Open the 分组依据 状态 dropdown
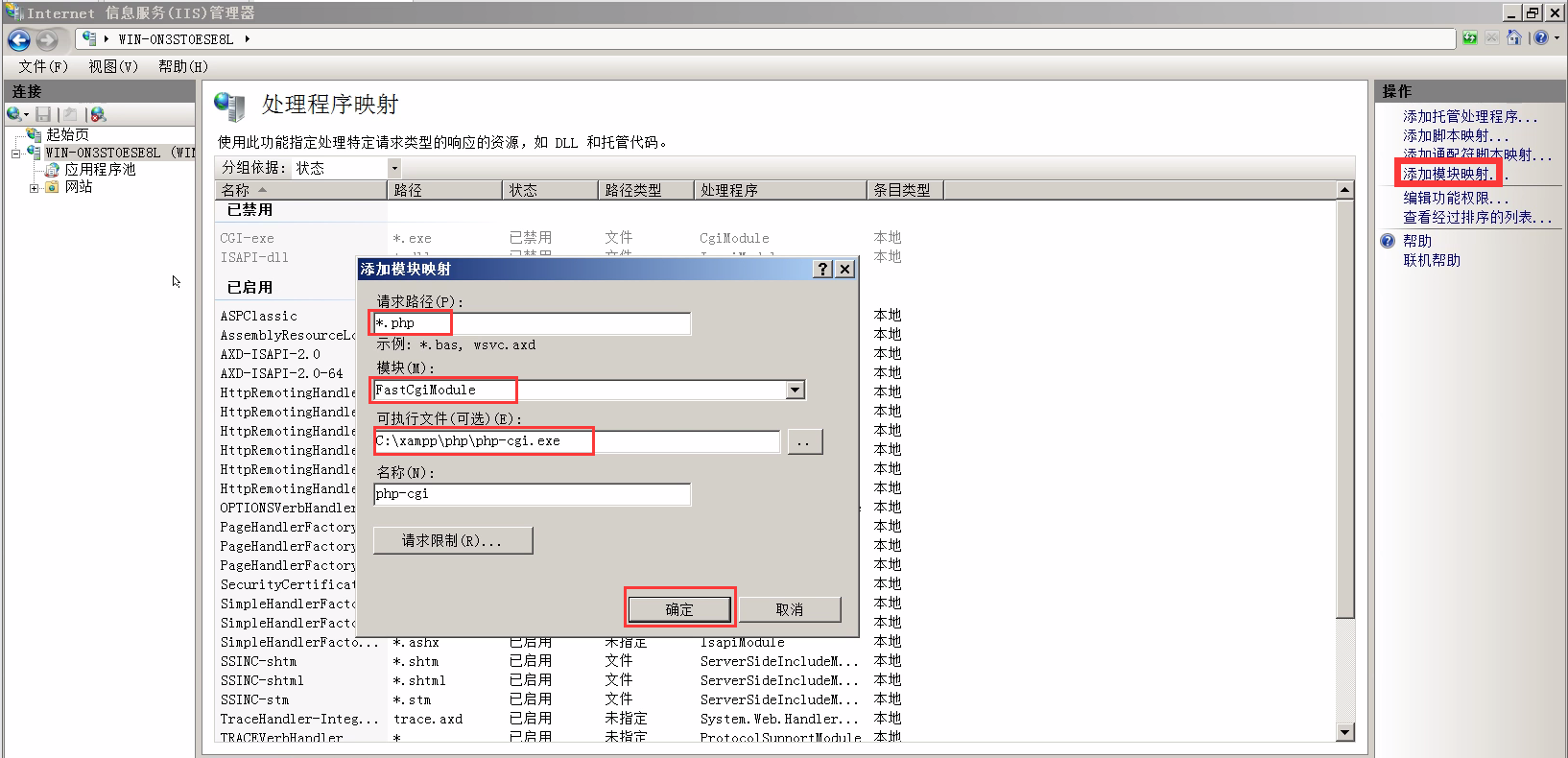Screen dimensions: 1568x758 click(x=393, y=168)
